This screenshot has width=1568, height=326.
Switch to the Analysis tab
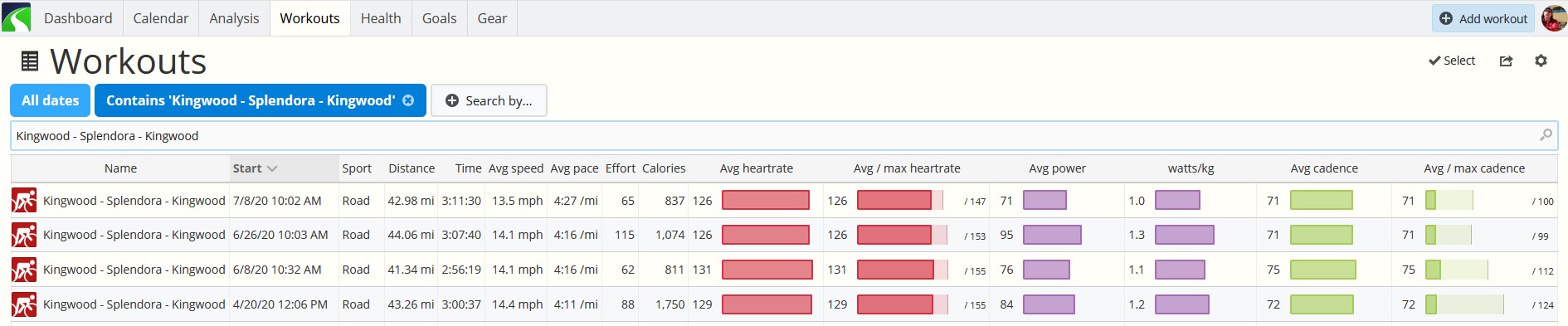click(x=234, y=18)
